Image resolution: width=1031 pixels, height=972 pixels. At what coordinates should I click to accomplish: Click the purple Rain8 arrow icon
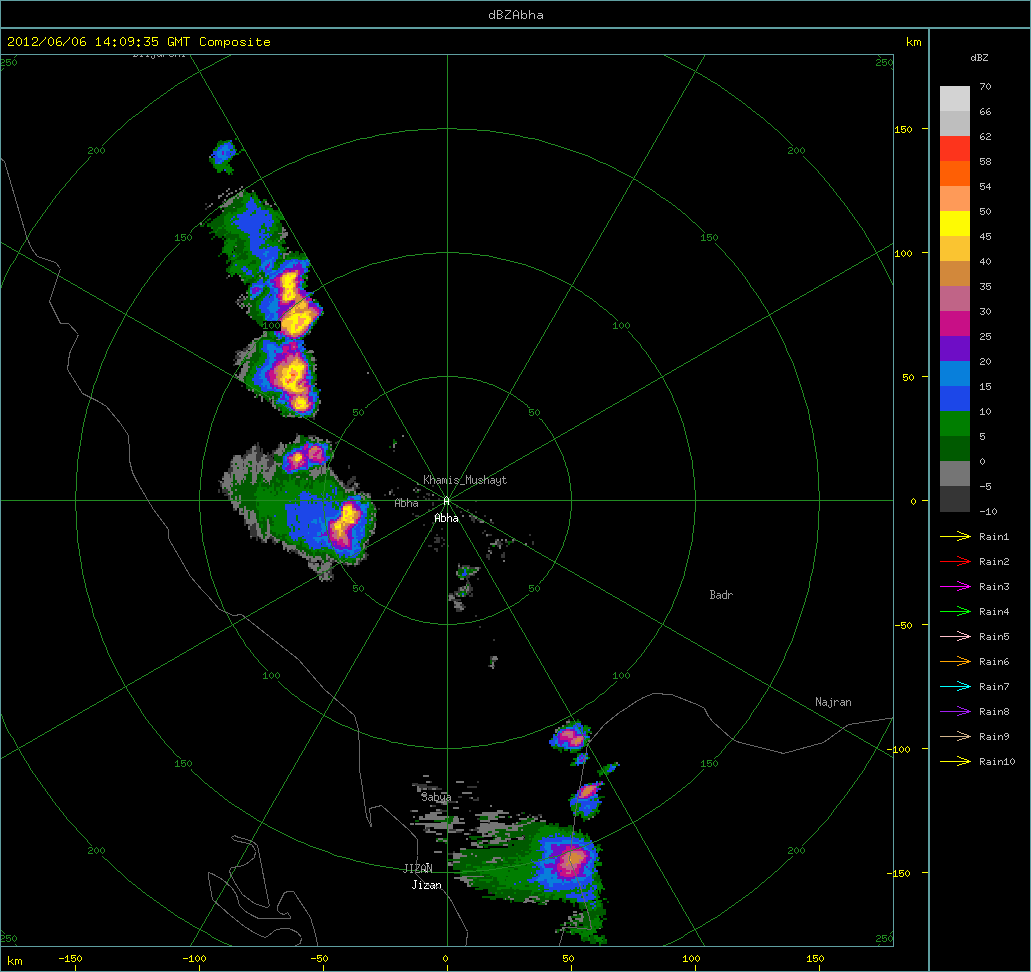click(x=956, y=712)
